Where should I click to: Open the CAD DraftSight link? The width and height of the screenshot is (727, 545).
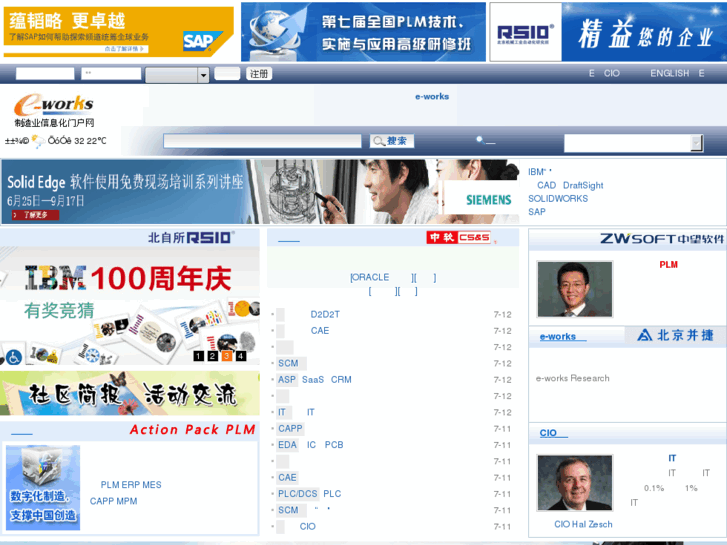(x=570, y=186)
